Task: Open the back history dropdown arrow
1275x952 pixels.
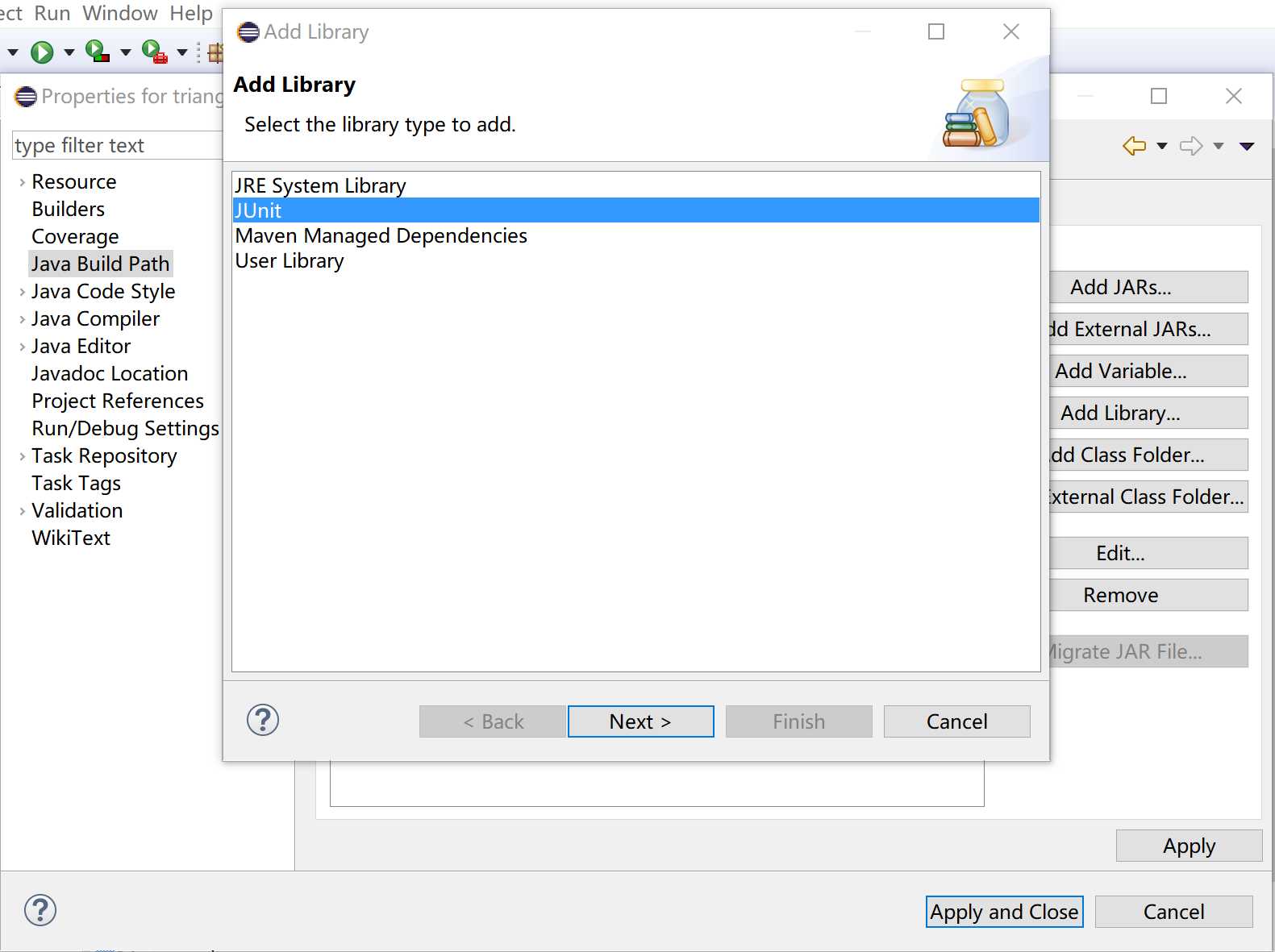Action: coord(1162,146)
